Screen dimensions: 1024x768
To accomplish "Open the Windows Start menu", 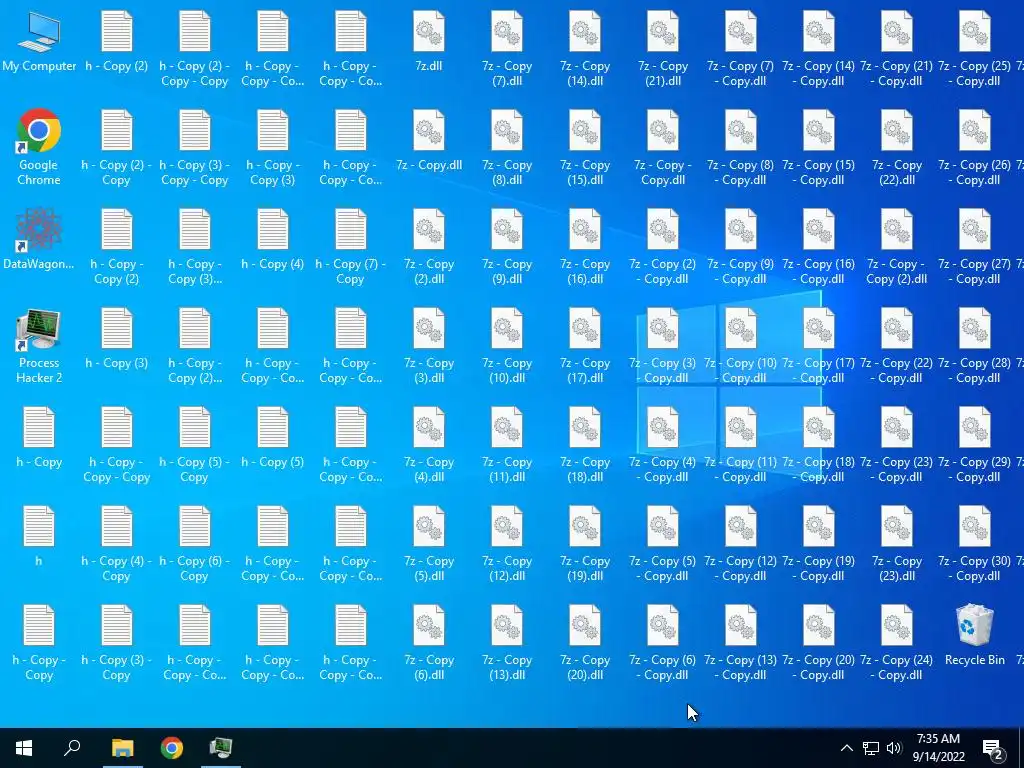I will 24,748.
